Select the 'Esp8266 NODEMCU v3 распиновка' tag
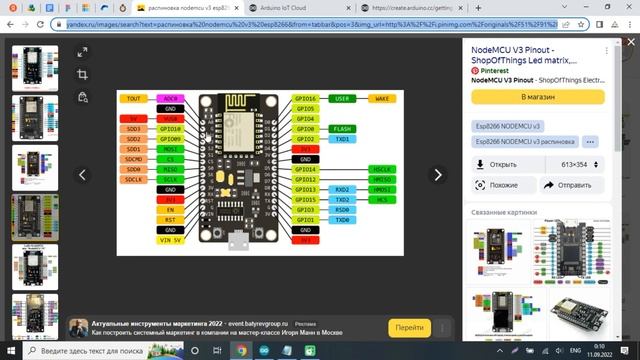640x360 pixels. coord(525,142)
